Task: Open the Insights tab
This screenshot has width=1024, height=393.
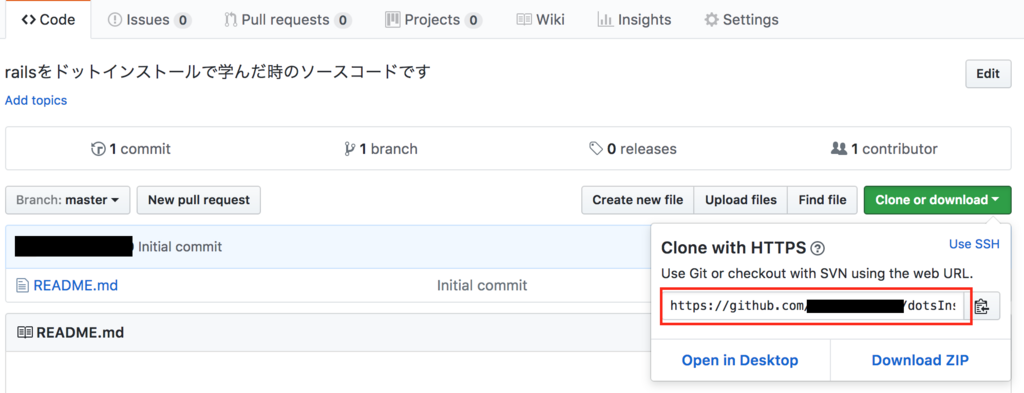Action: 634,20
